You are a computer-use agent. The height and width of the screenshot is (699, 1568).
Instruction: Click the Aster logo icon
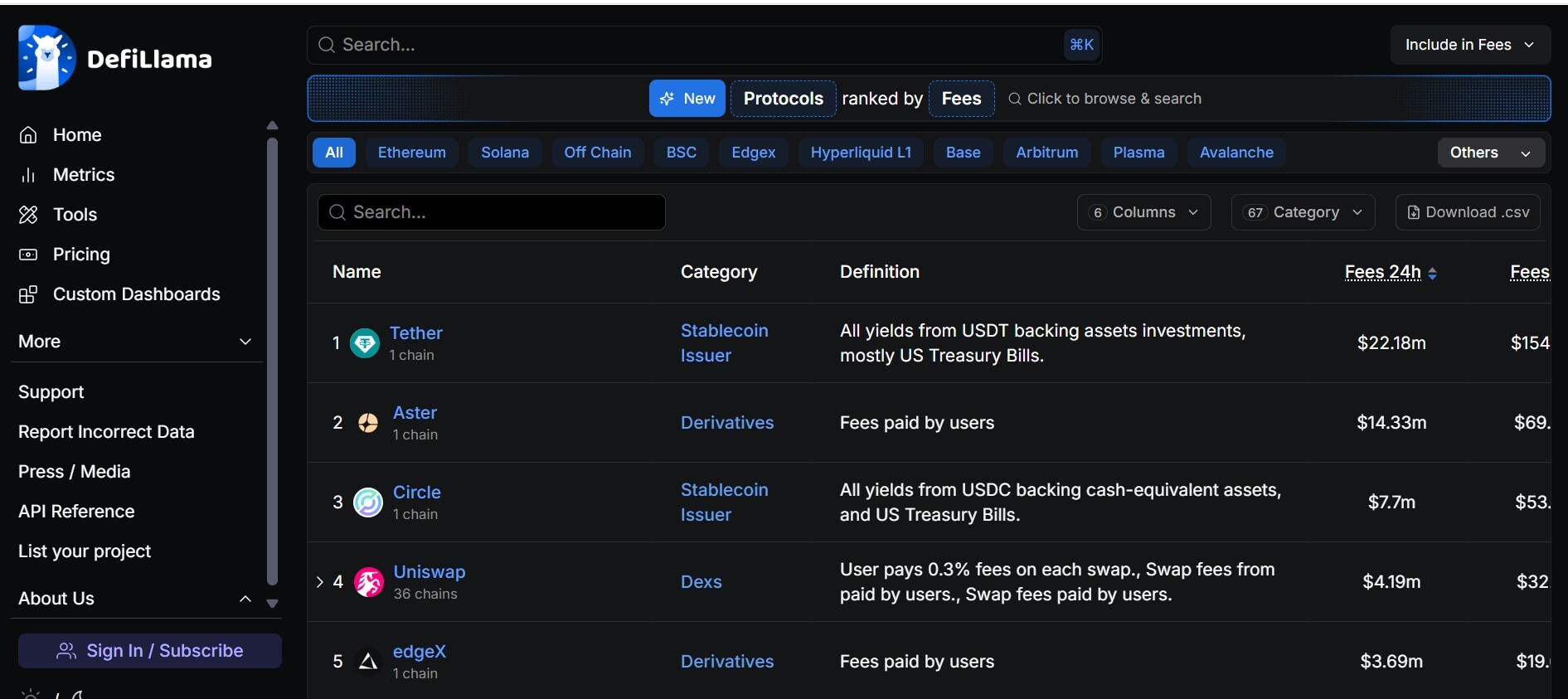368,423
